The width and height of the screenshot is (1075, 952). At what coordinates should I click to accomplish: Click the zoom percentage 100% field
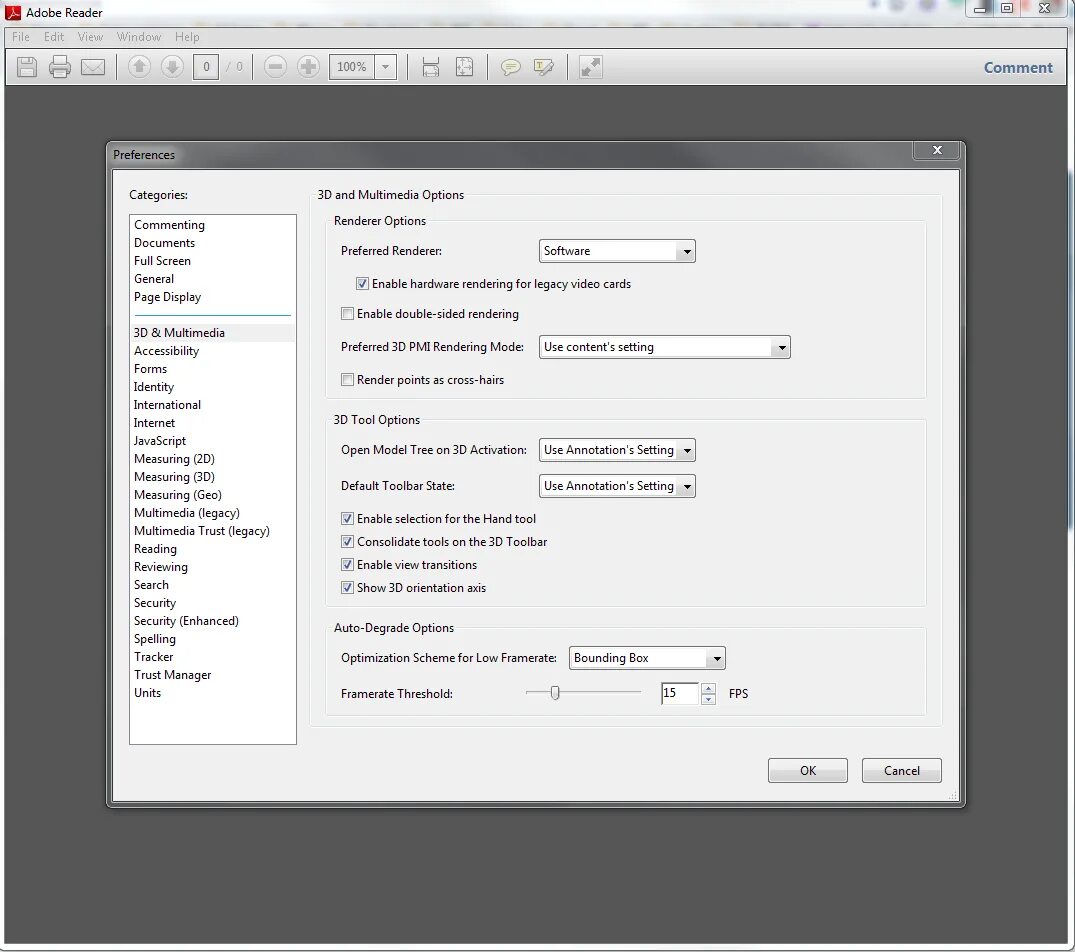pyautogui.click(x=352, y=67)
